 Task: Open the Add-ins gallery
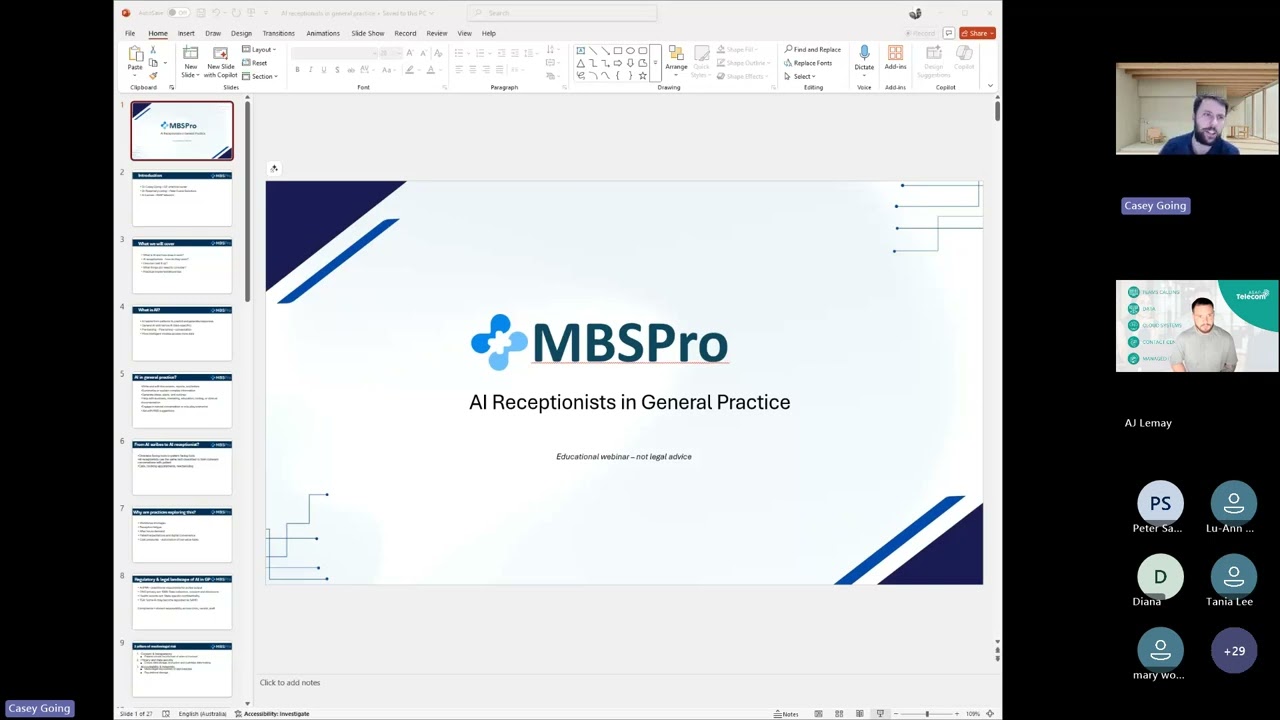tap(895, 59)
